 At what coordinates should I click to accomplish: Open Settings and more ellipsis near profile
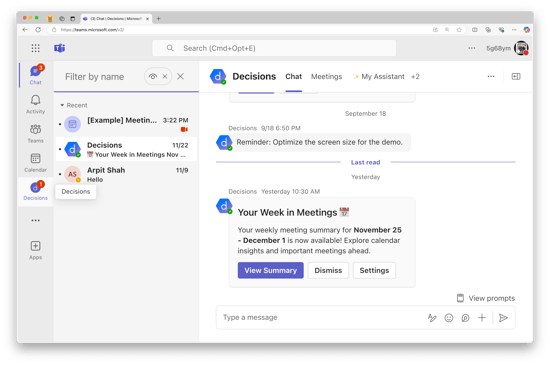tap(472, 48)
